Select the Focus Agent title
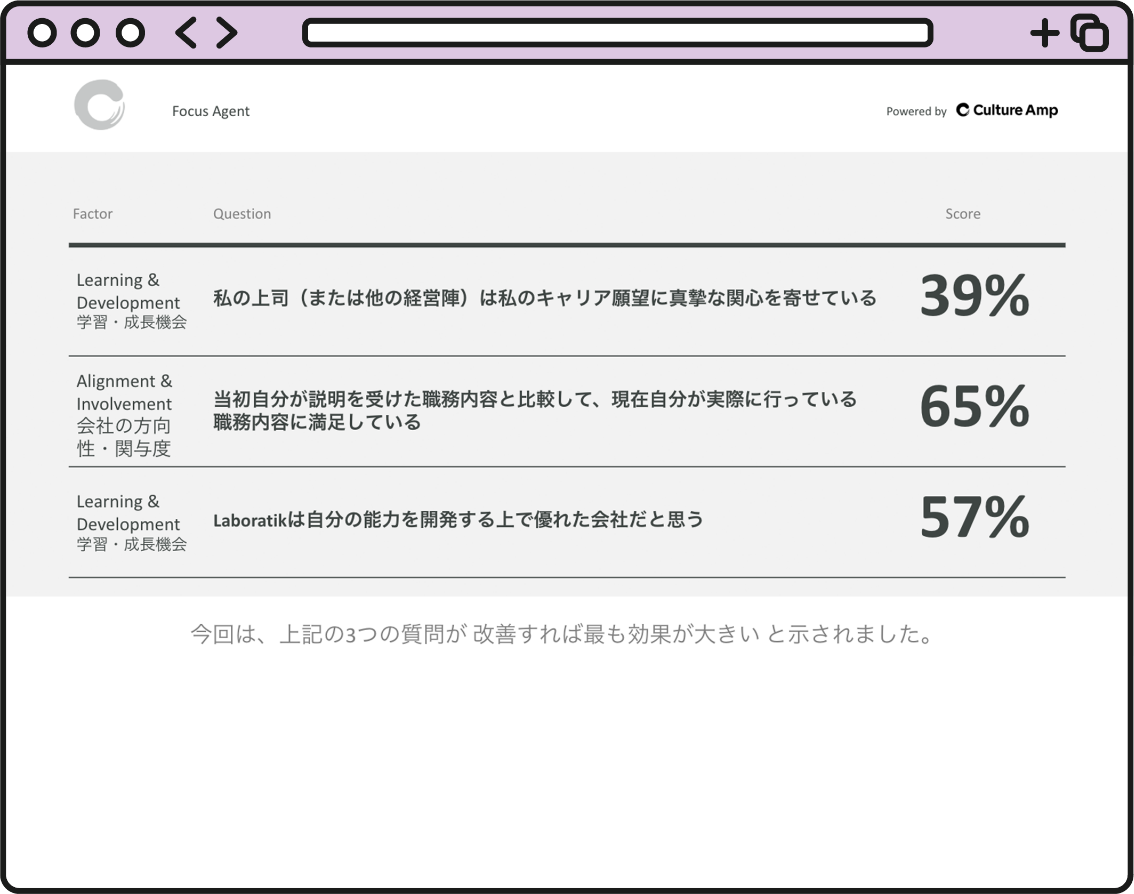 tap(211, 111)
